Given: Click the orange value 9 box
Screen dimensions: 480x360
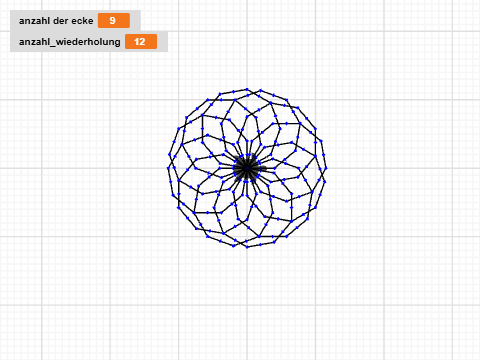Looking at the screenshot, I should coord(114,21).
